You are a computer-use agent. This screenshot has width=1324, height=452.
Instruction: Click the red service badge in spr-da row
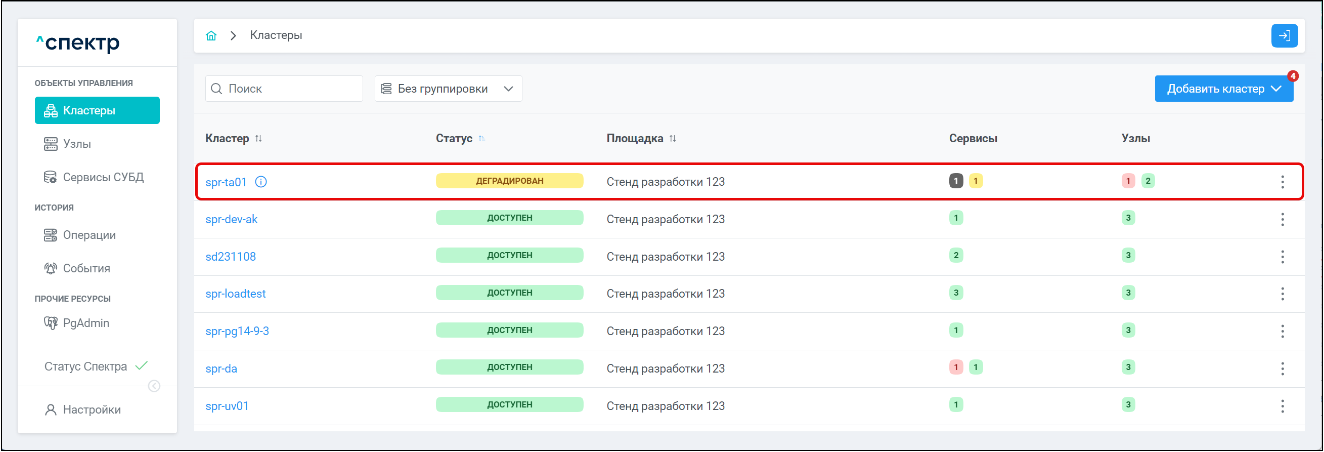pos(956,368)
